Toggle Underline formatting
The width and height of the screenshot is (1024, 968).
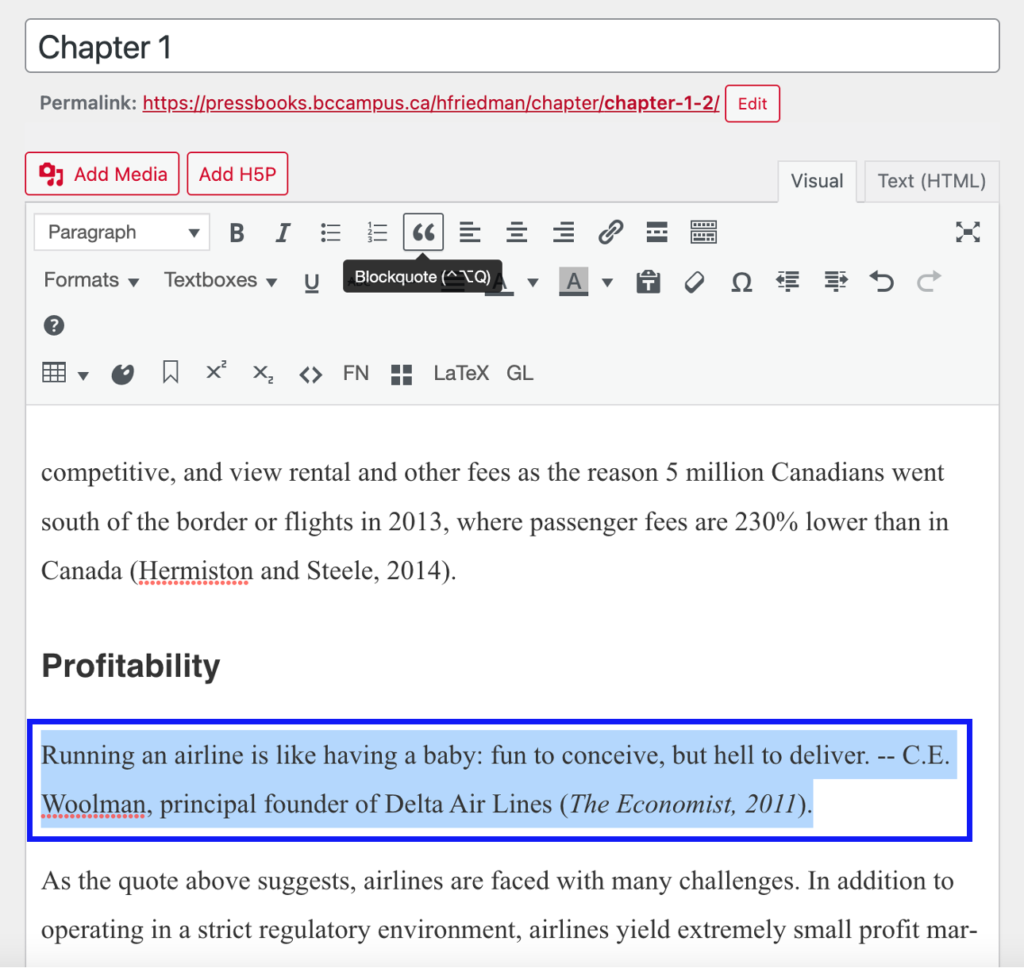click(312, 283)
